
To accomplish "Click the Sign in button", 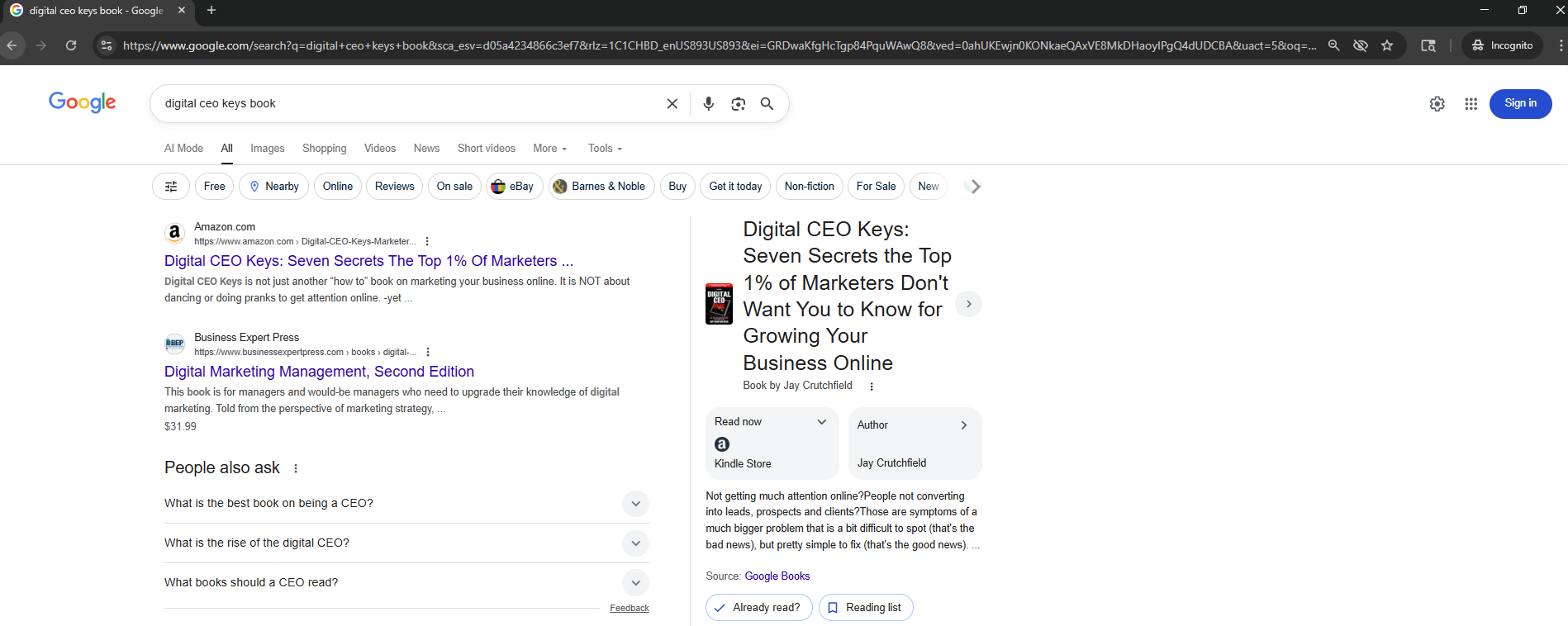I will (1519, 103).
